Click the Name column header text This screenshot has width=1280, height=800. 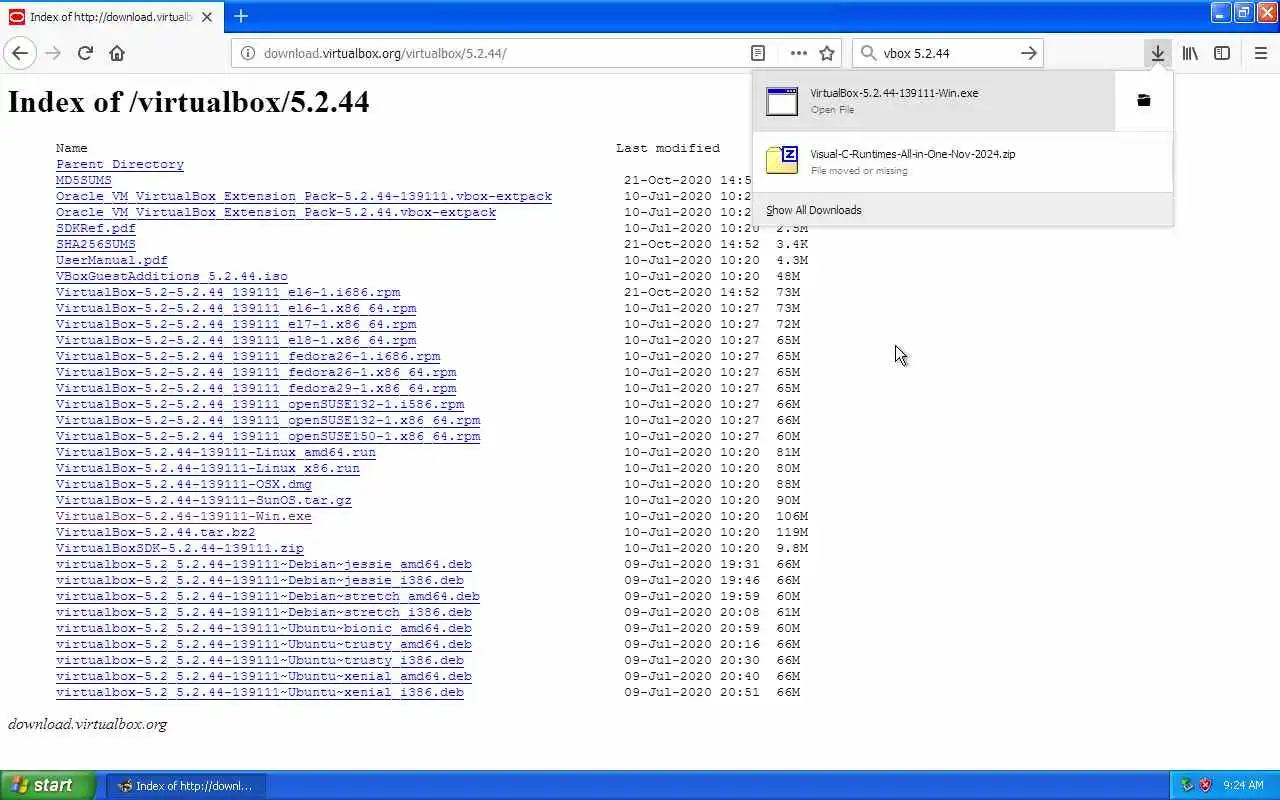(x=72, y=148)
